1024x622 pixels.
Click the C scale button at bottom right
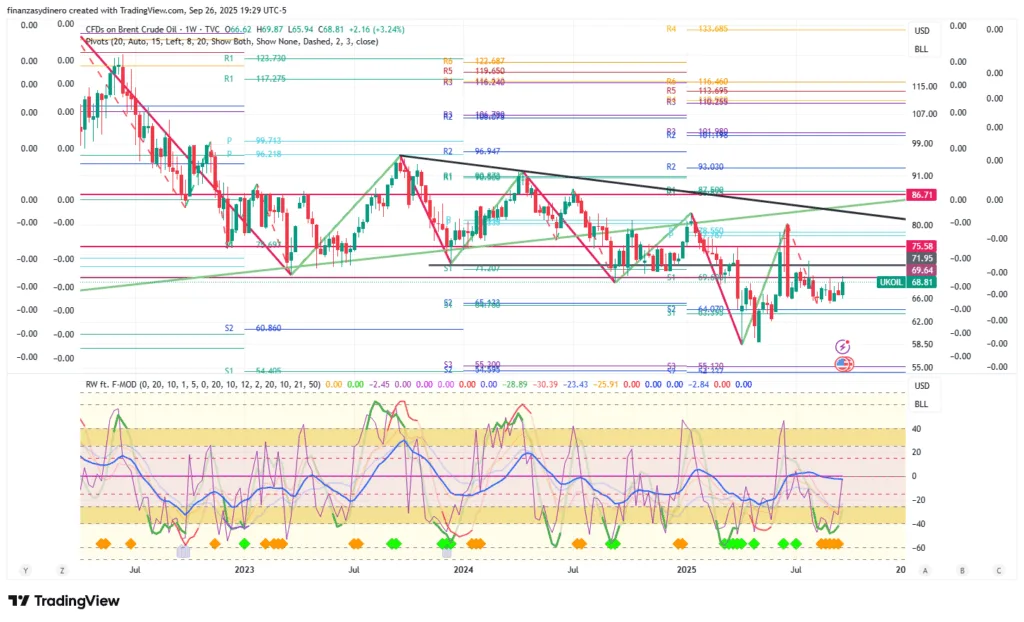(998, 570)
